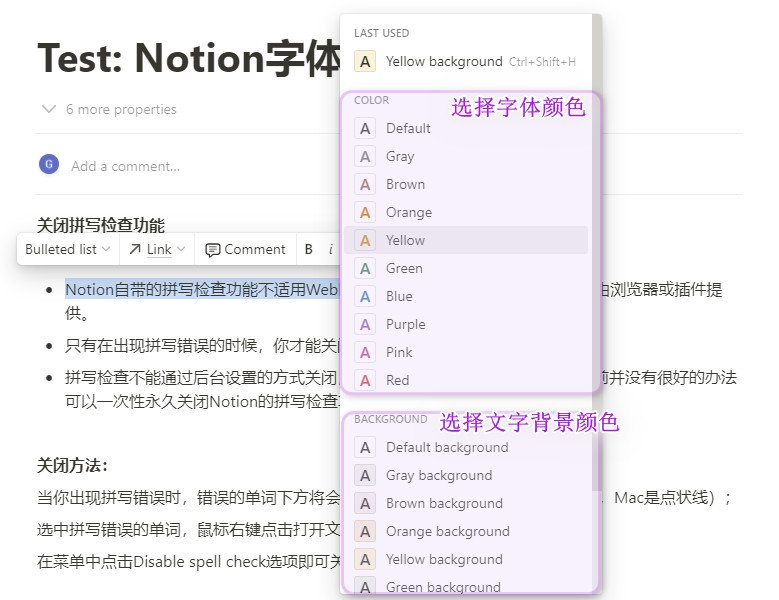
Task: Select the Green background option
Action: point(466,587)
